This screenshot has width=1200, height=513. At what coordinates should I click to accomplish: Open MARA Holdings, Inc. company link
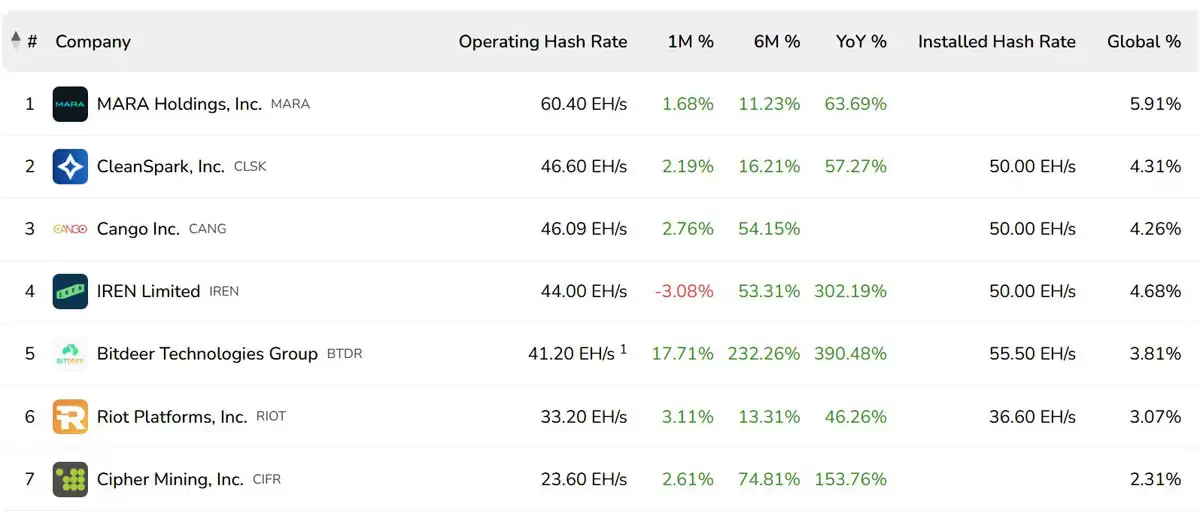coord(179,104)
